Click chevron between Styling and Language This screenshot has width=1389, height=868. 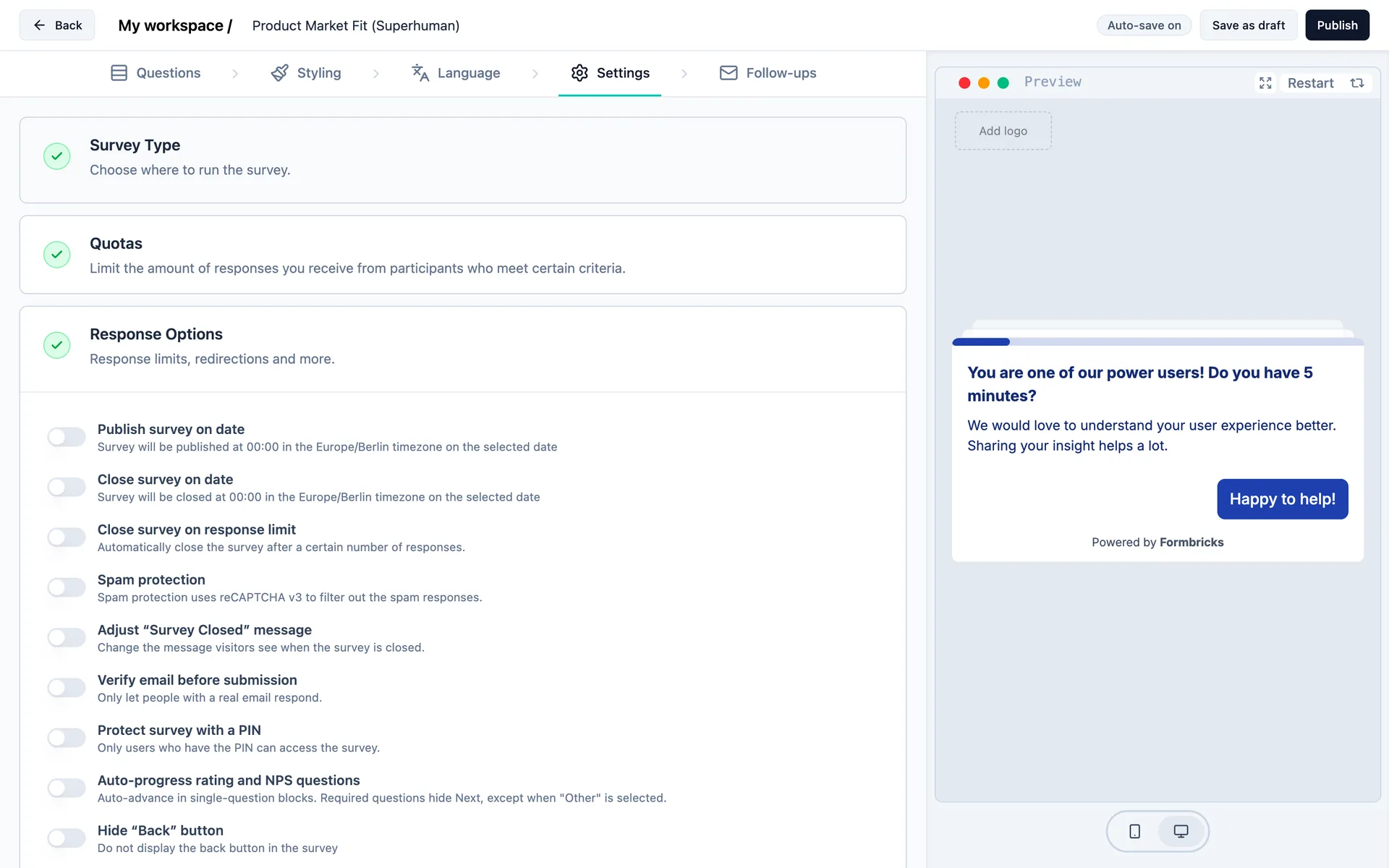[375, 74]
